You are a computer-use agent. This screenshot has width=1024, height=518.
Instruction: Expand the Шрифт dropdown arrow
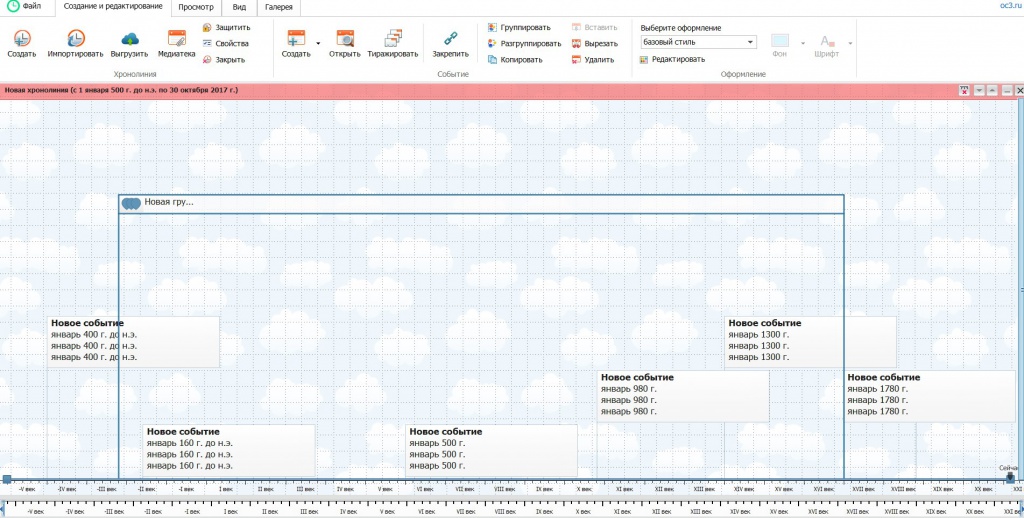click(x=850, y=44)
